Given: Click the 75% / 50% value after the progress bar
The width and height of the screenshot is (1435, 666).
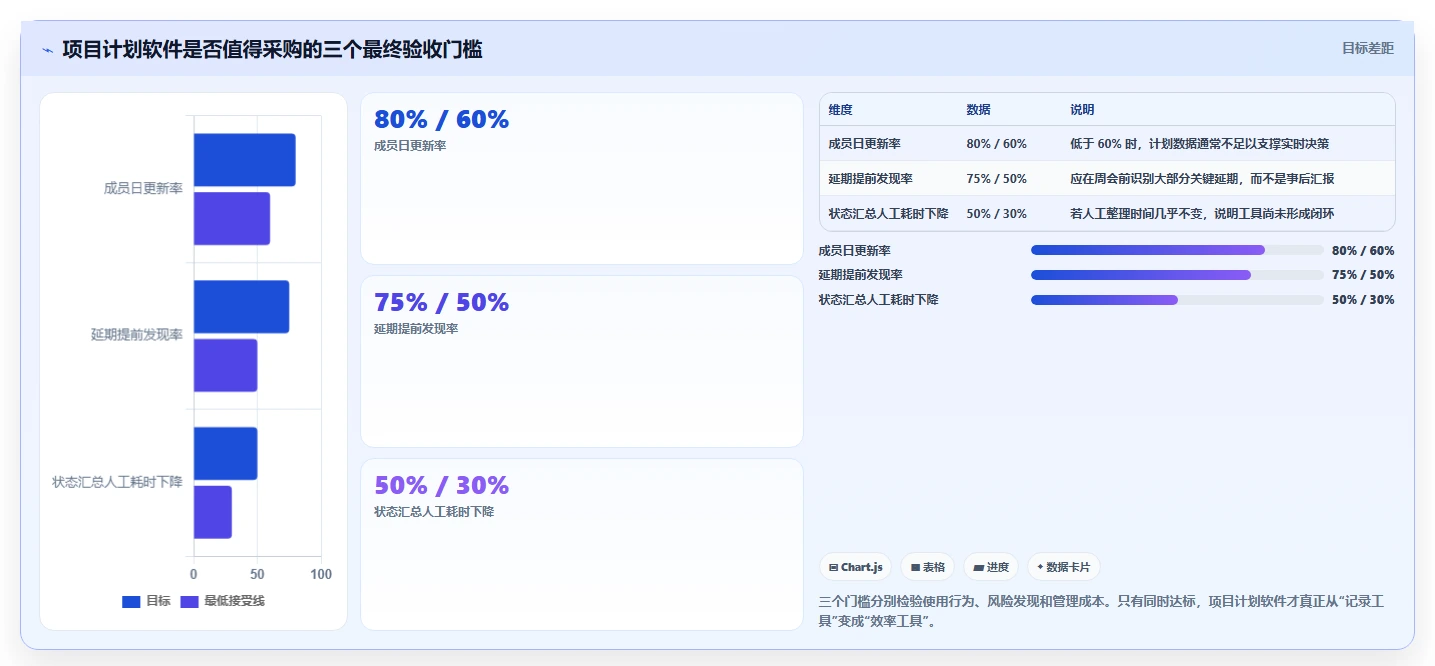Looking at the screenshot, I should pyautogui.click(x=1363, y=275).
